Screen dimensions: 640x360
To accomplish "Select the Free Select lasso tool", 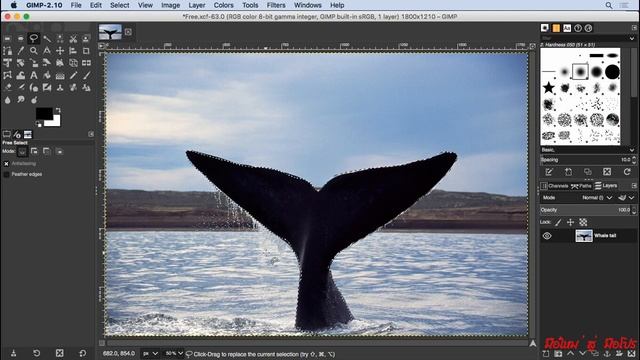I will coord(33,39).
